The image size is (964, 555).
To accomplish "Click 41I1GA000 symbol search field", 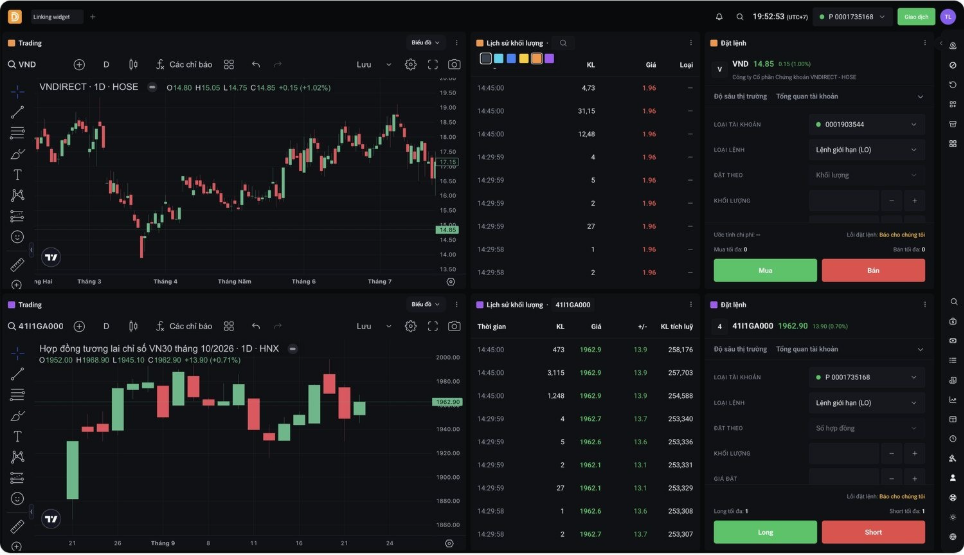I will (x=36, y=326).
